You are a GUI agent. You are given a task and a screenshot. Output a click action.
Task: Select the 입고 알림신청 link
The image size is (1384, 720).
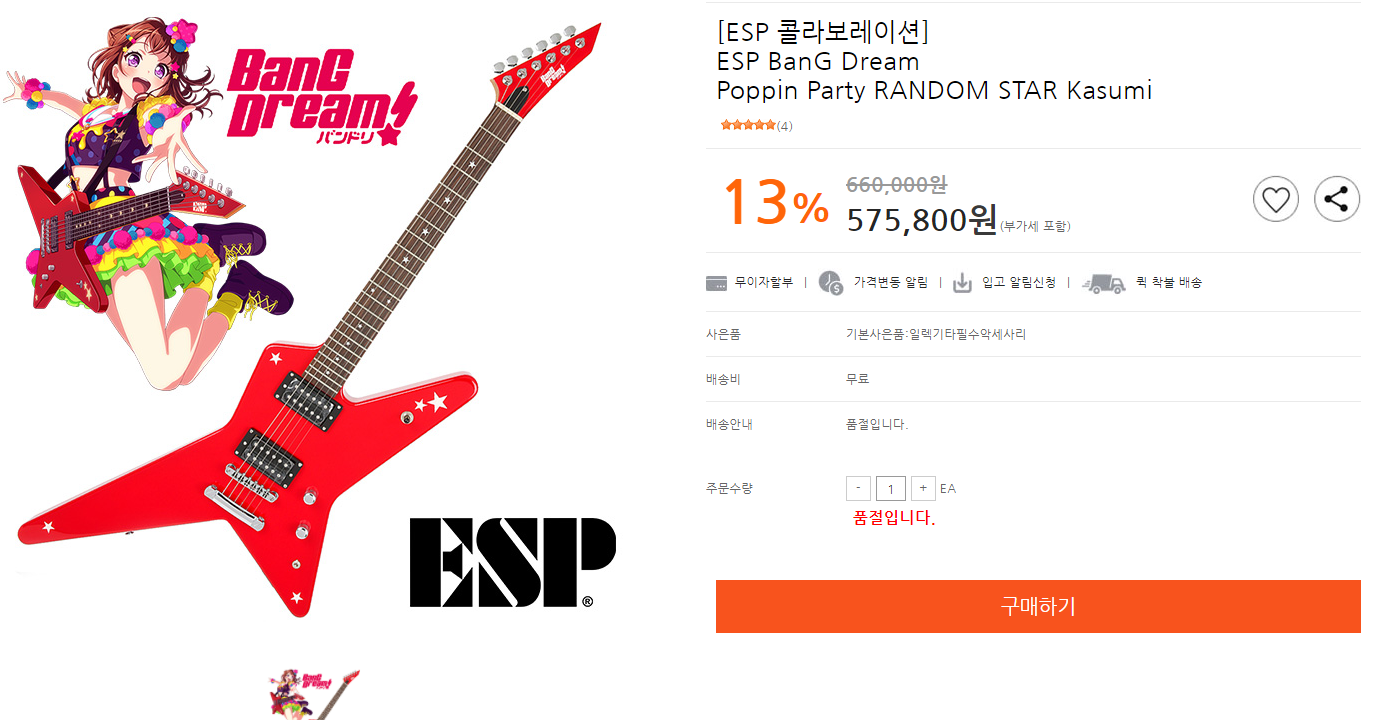1019,283
